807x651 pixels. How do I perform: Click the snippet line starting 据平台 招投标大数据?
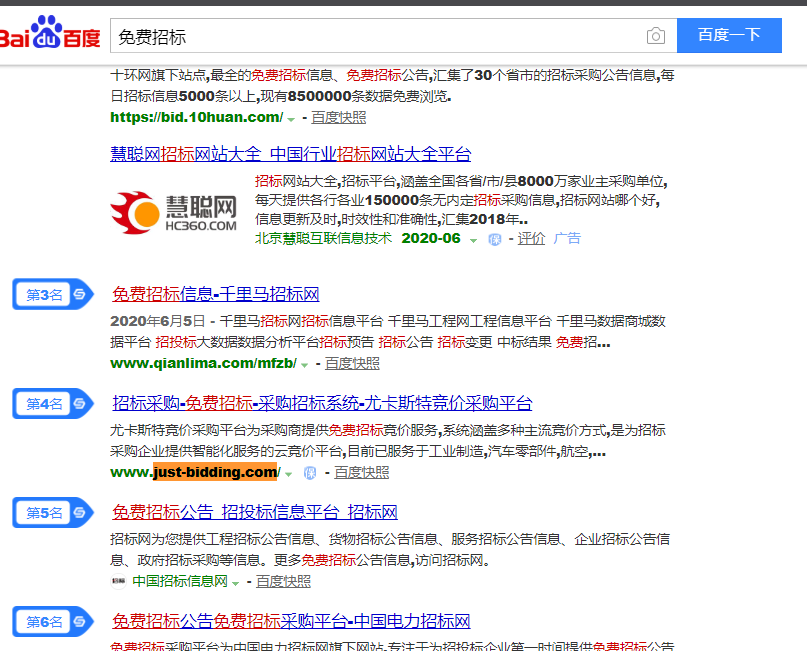click(x=360, y=342)
